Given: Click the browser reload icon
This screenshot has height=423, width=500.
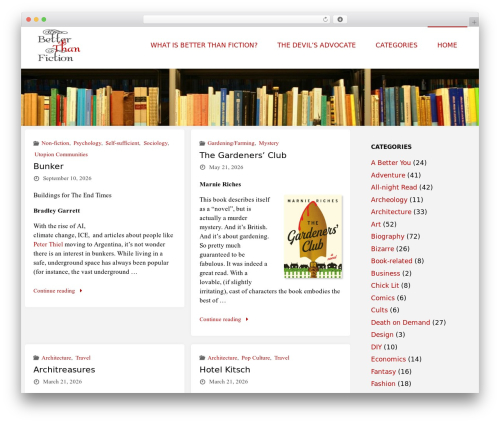Looking at the screenshot, I should pos(325,20).
